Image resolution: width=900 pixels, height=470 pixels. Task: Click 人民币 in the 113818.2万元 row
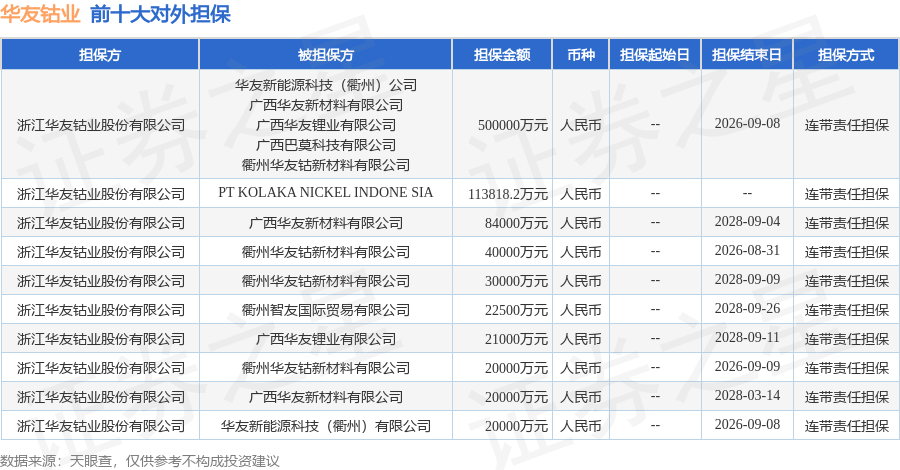pos(581,194)
